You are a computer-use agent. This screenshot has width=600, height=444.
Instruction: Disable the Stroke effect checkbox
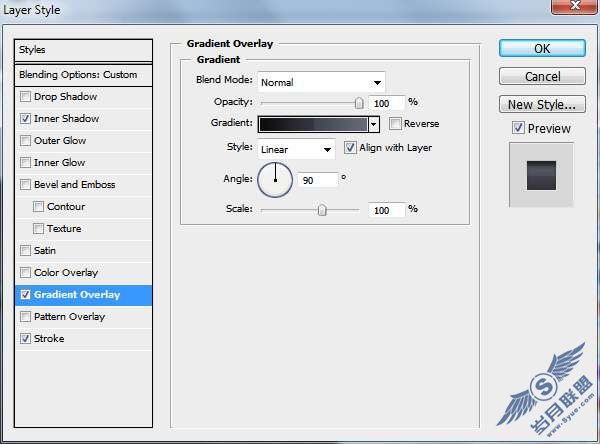point(25,338)
